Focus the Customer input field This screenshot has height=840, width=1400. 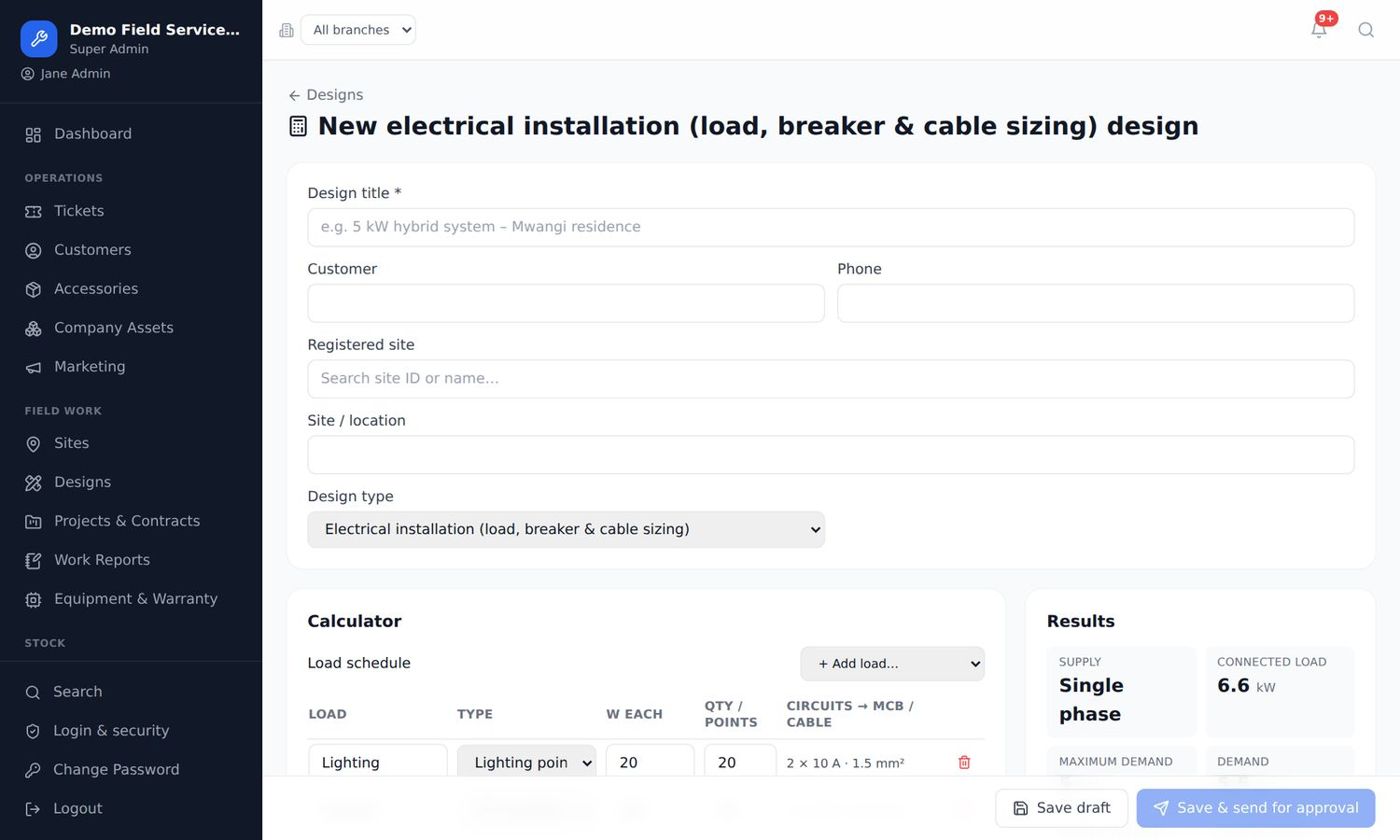pyautogui.click(x=566, y=303)
